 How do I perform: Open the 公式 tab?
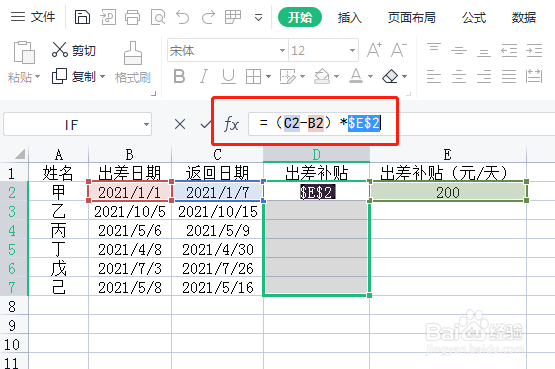pyautogui.click(x=474, y=17)
